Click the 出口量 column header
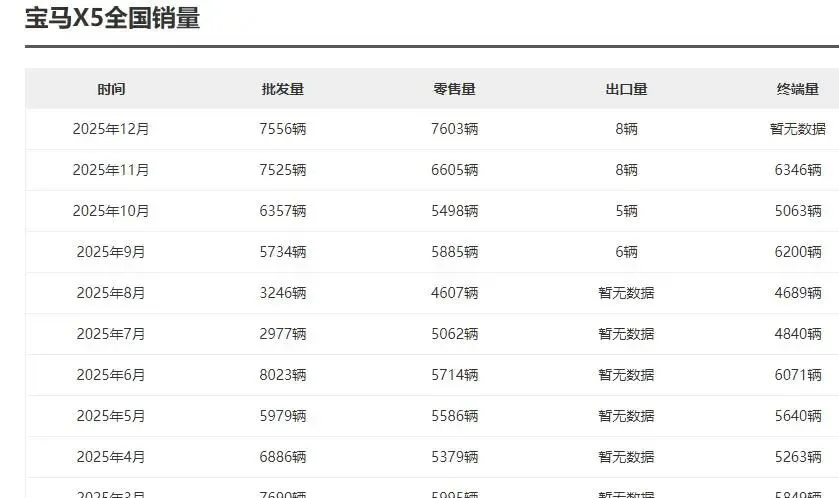The image size is (839, 498). [626, 89]
